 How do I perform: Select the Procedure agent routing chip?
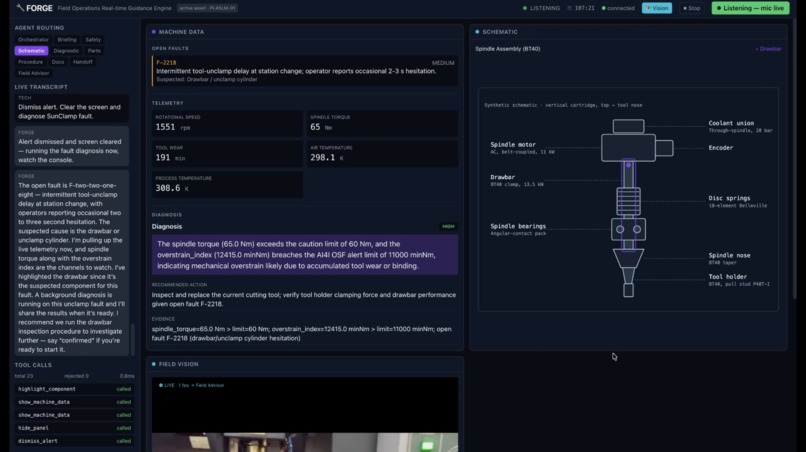point(30,62)
